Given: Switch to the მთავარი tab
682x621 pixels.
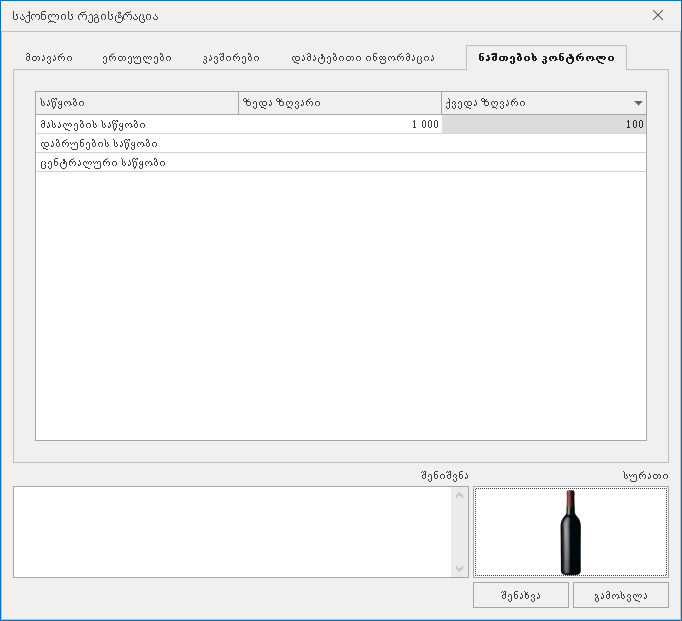Looking at the screenshot, I should click(x=49, y=58).
